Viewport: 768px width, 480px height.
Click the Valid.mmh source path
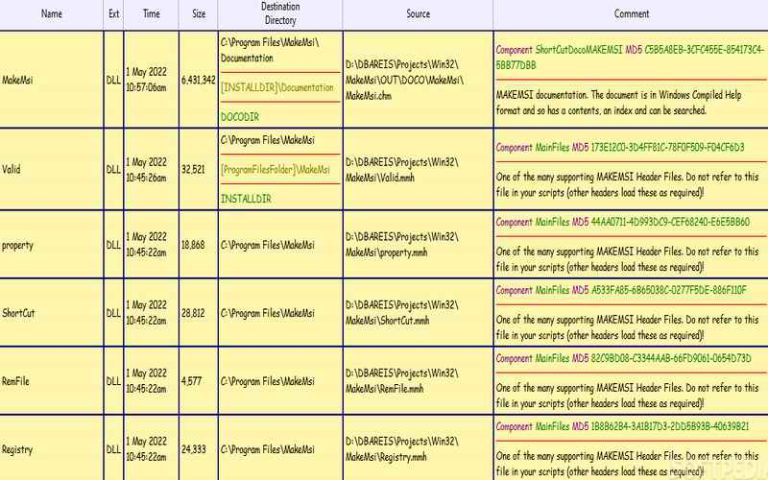coord(402,169)
